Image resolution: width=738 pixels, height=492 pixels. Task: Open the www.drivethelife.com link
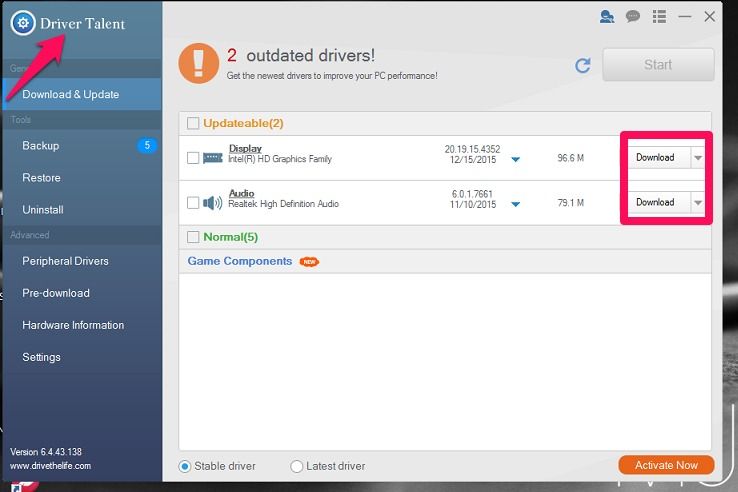pyautogui.click(x=50, y=466)
